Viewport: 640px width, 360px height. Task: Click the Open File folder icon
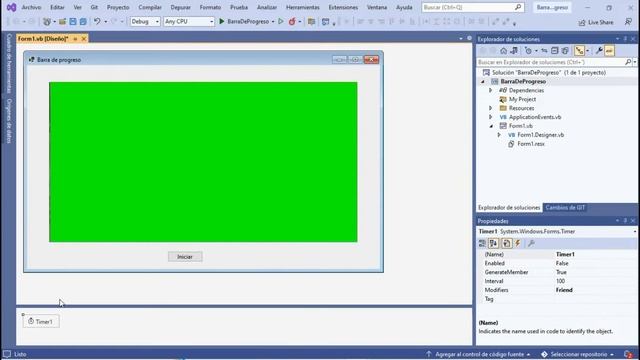[62, 22]
